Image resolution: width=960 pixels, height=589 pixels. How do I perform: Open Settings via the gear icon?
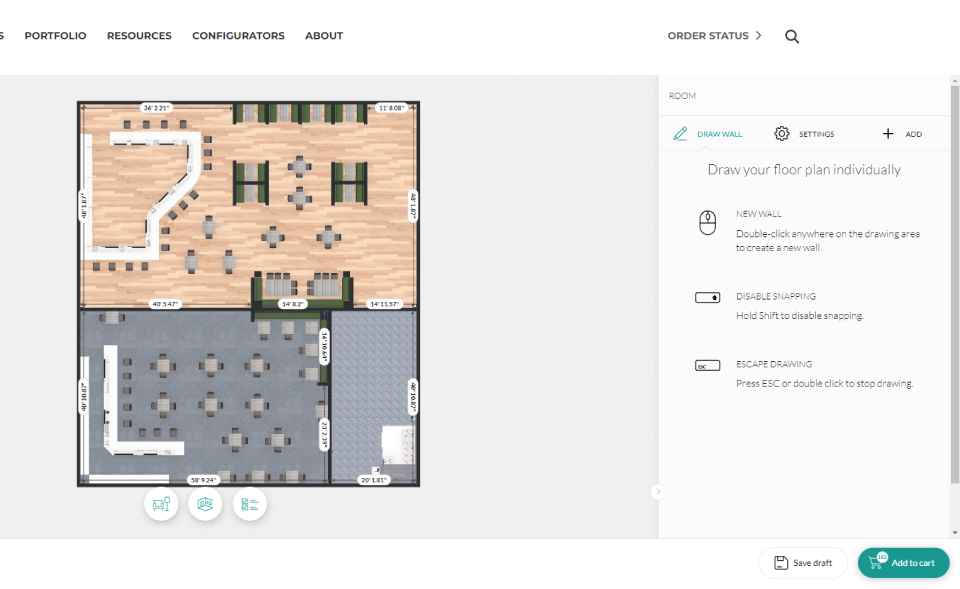[782, 134]
